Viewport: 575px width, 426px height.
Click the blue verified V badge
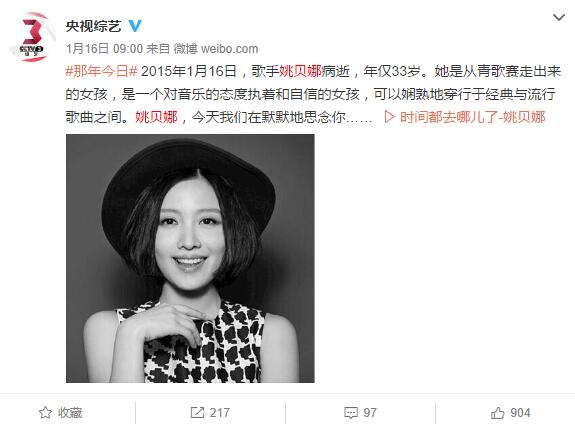tap(135, 25)
